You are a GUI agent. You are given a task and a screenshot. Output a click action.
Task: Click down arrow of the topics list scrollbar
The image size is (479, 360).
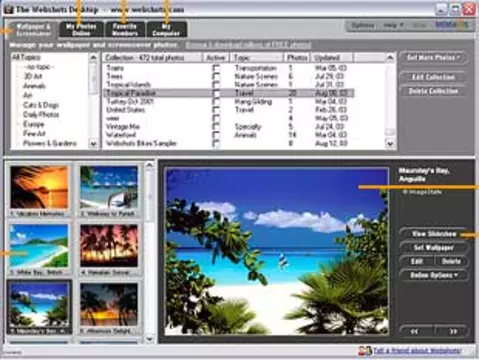tap(93, 144)
